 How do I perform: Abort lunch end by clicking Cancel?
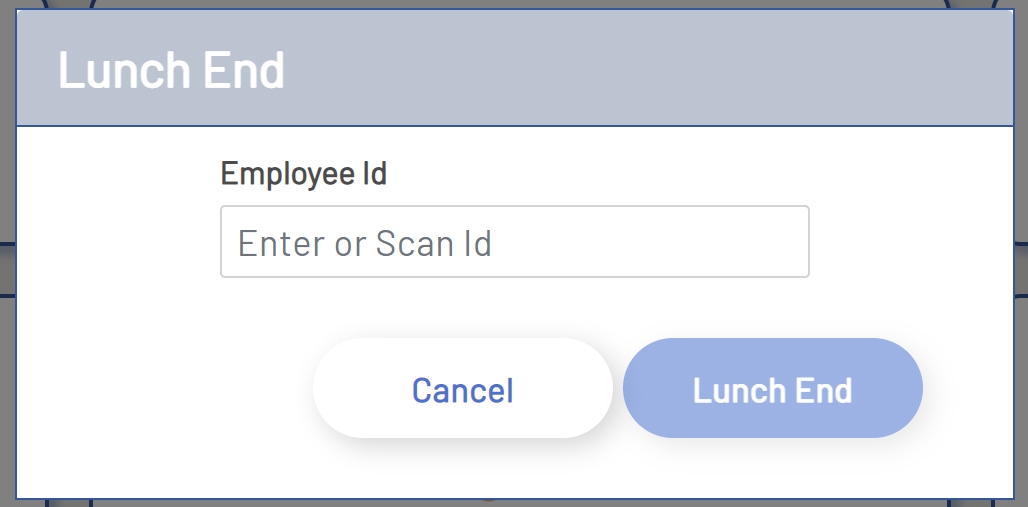coord(462,389)
